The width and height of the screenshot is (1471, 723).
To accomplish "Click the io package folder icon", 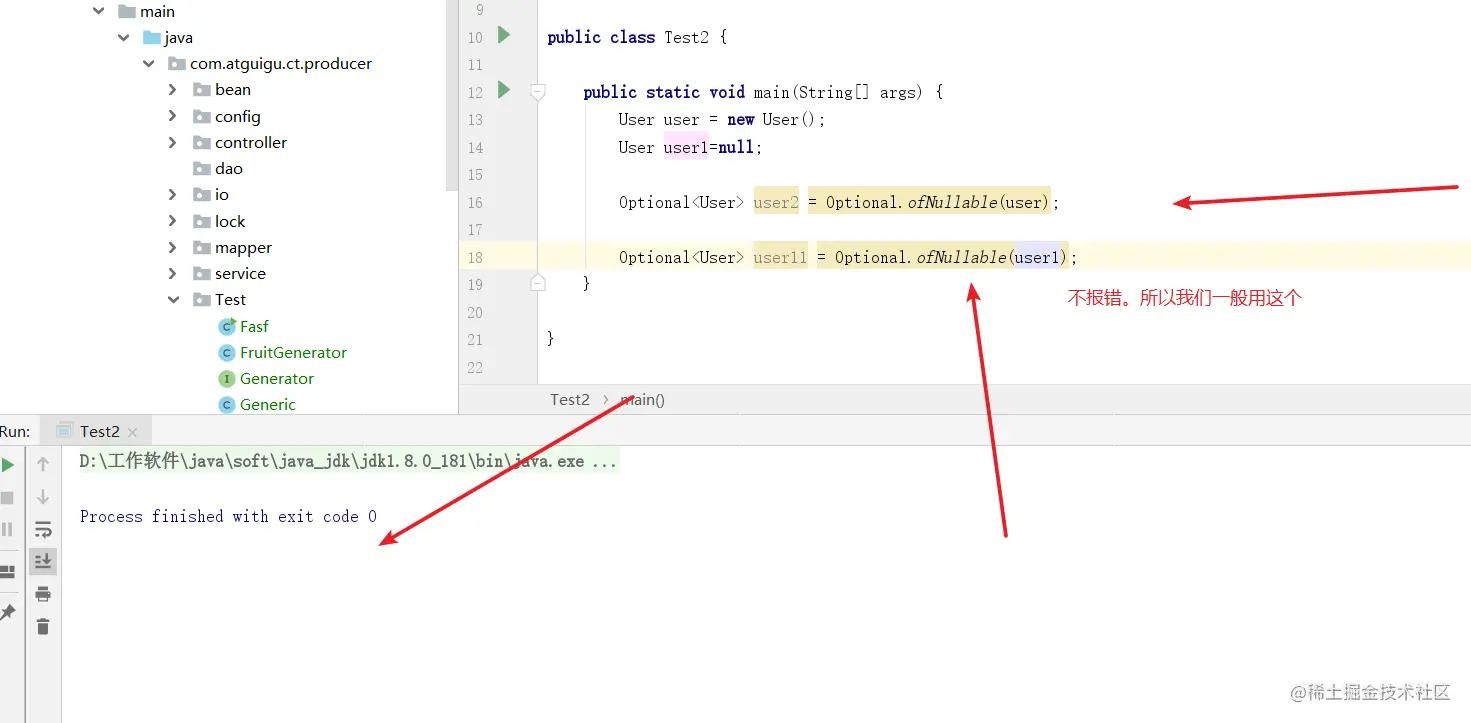I will [x=201, y=194].
